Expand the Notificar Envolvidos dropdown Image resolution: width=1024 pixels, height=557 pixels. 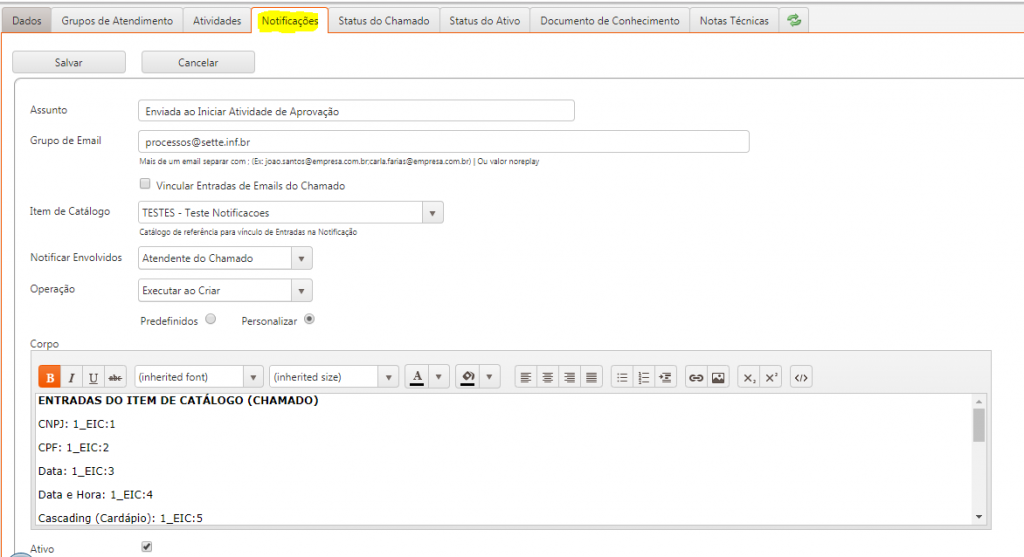point(301,258)
